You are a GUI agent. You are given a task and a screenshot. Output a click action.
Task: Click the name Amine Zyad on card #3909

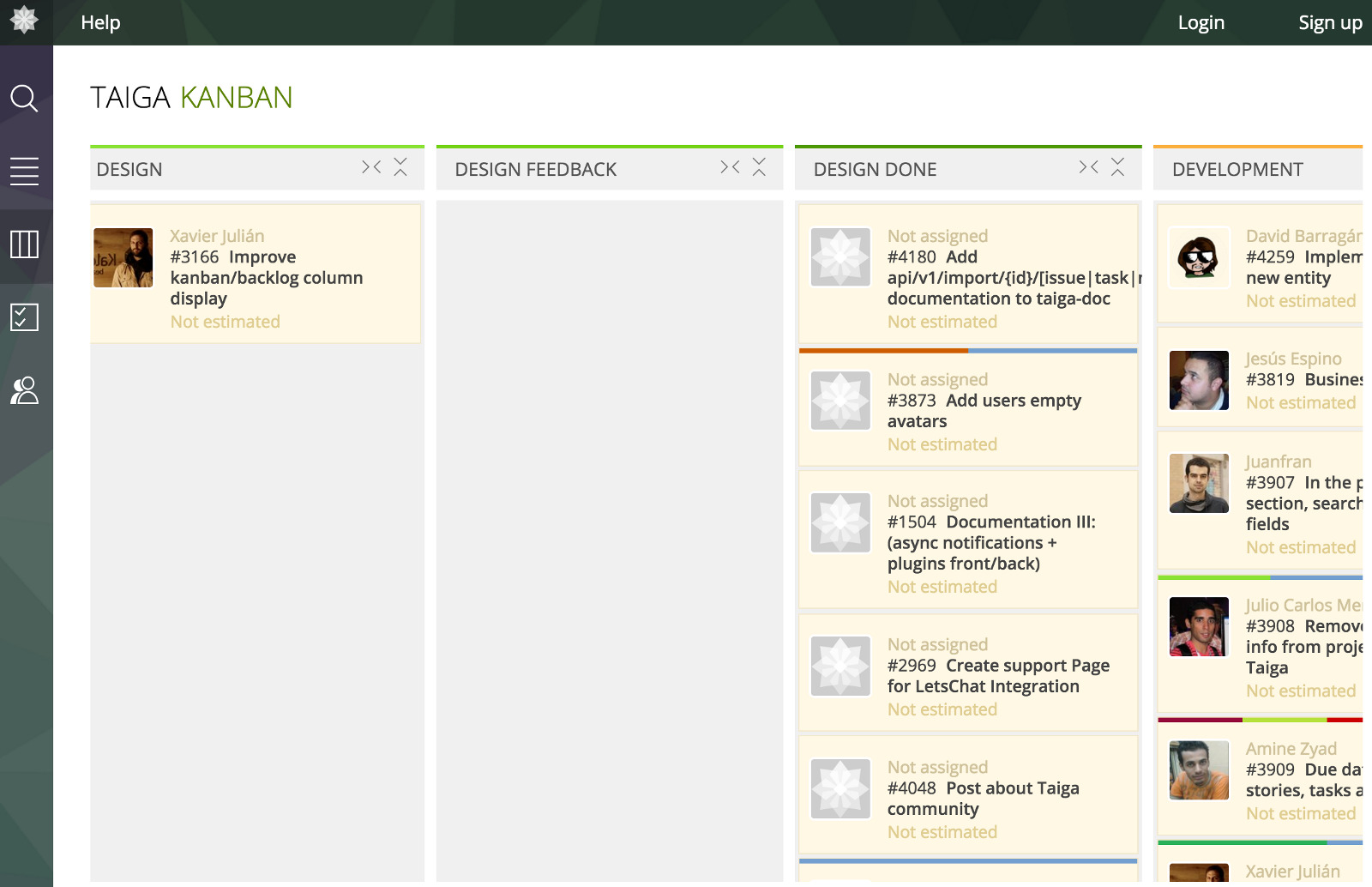click(x=1291, y=749)
